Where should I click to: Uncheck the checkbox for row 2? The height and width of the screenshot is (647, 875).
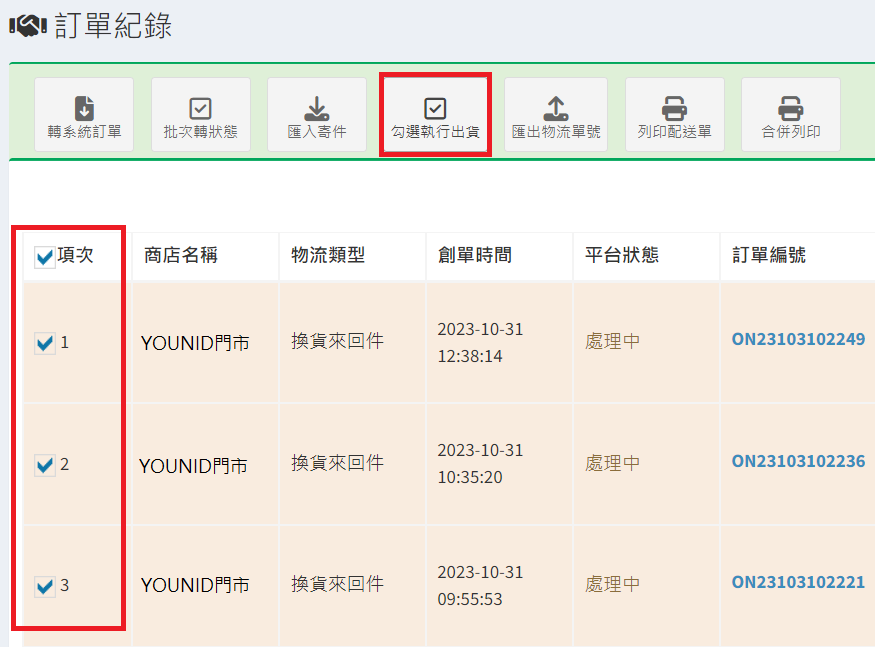click(x=45, y=465)
